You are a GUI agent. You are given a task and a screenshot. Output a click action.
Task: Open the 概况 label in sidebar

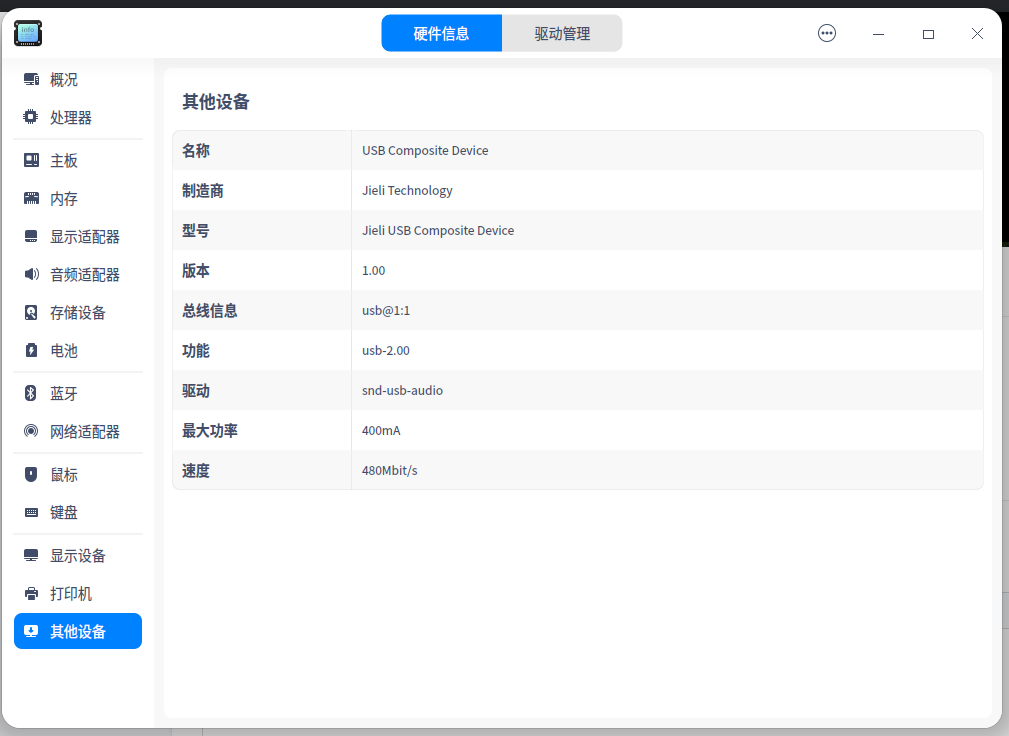click(x=64, y=80)
